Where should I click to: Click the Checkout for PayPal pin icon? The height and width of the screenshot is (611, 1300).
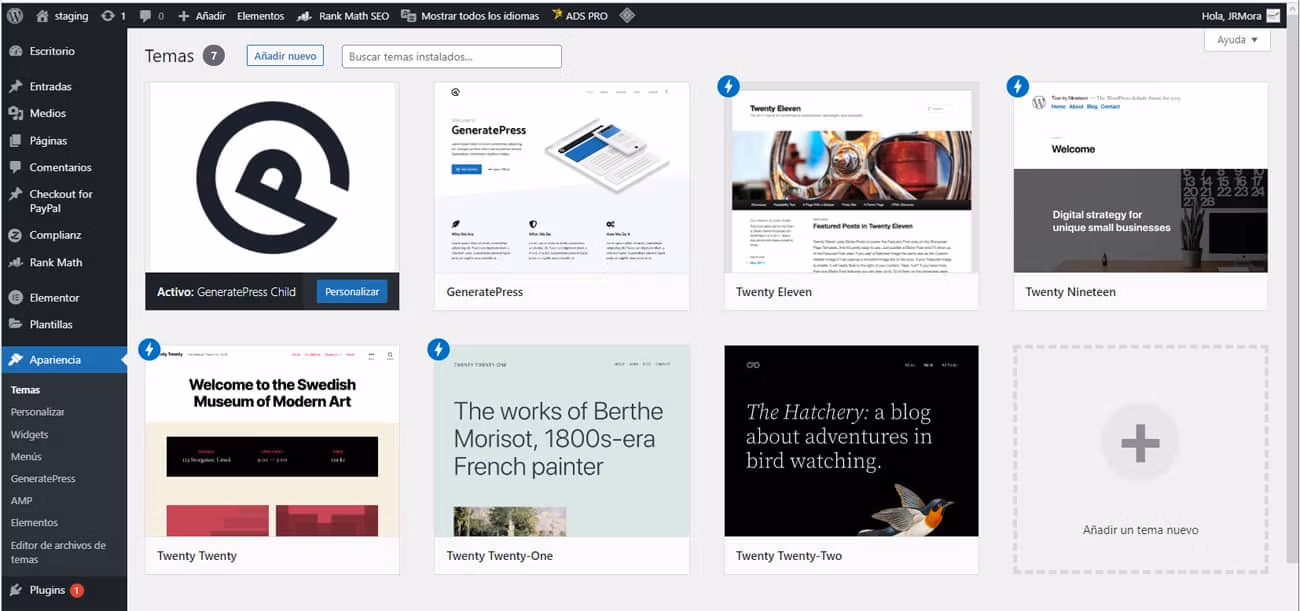coord(15,195)
